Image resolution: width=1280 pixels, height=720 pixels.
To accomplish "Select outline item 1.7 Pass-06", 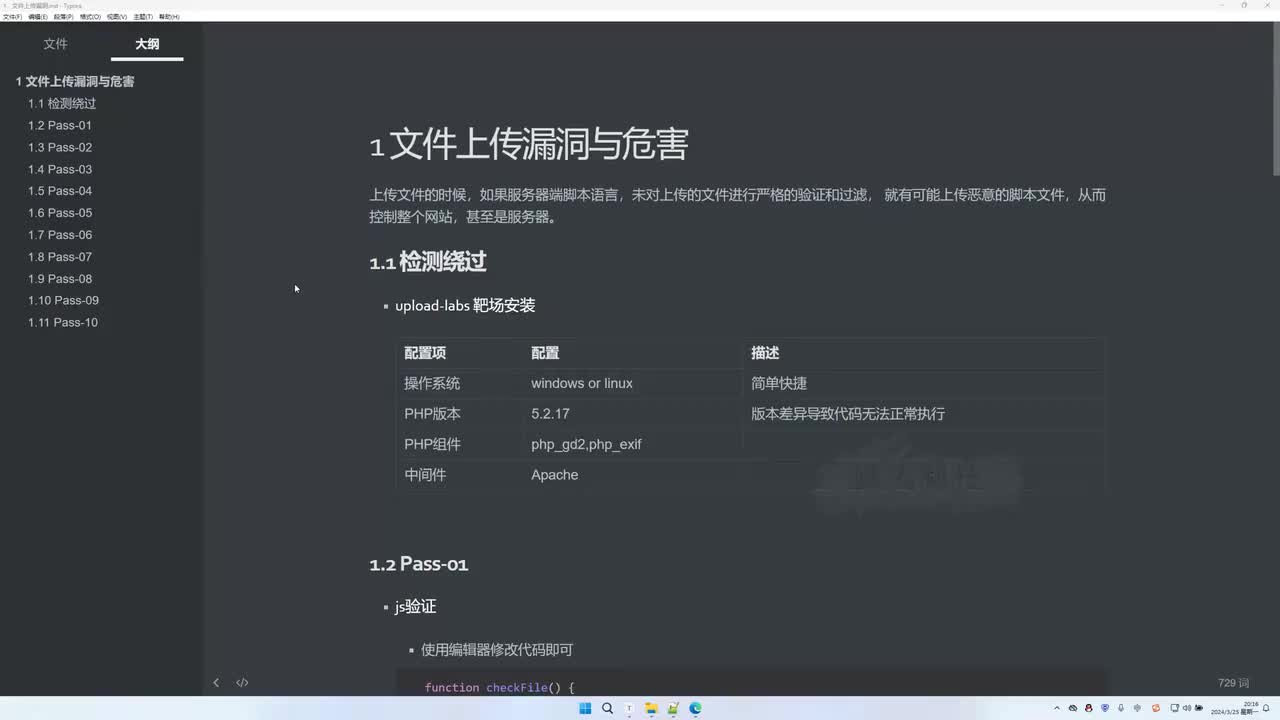I will [60, 235].
